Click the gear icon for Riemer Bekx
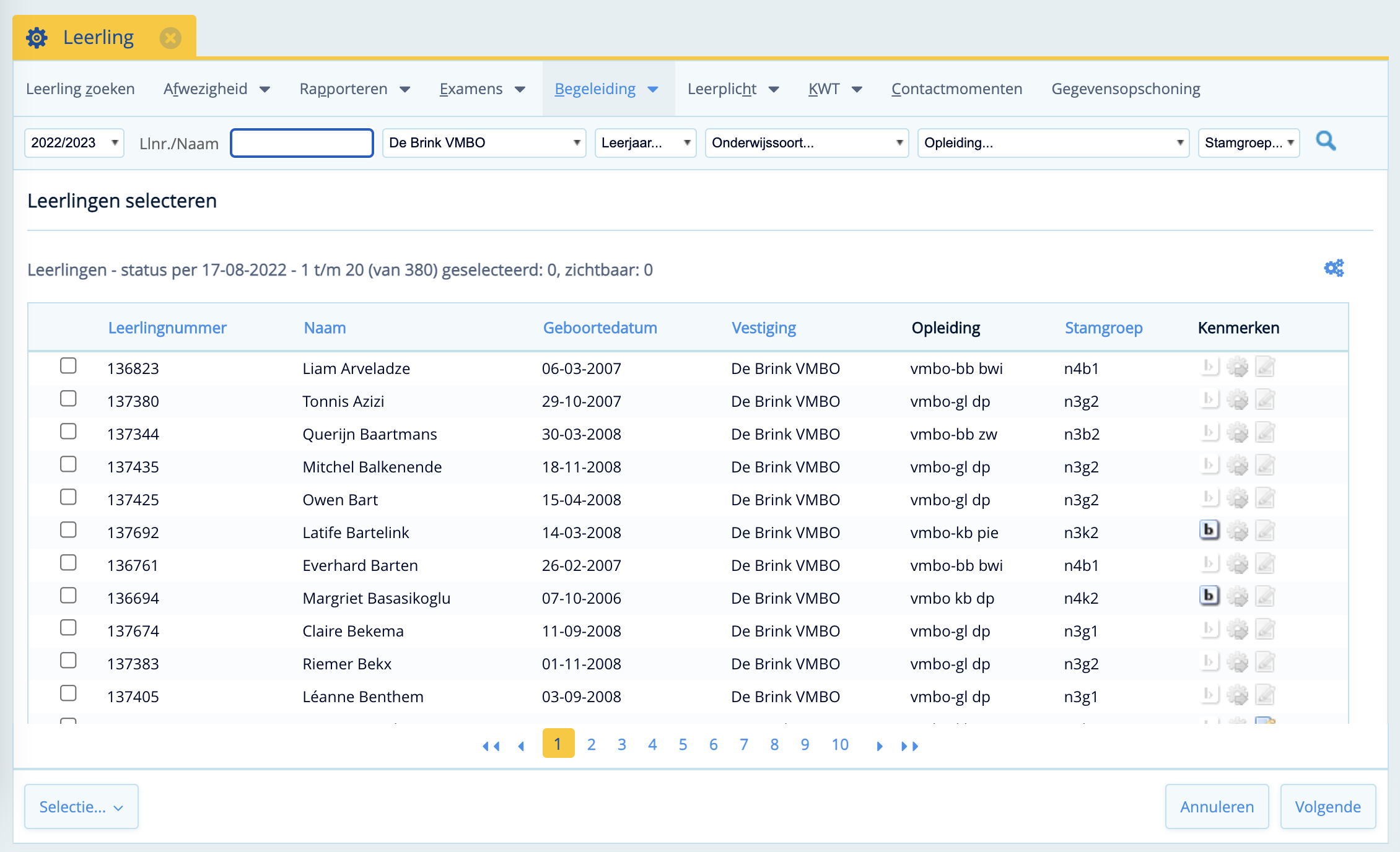The height and width of the screenshot is (852, 1400). click(1237, 663)
